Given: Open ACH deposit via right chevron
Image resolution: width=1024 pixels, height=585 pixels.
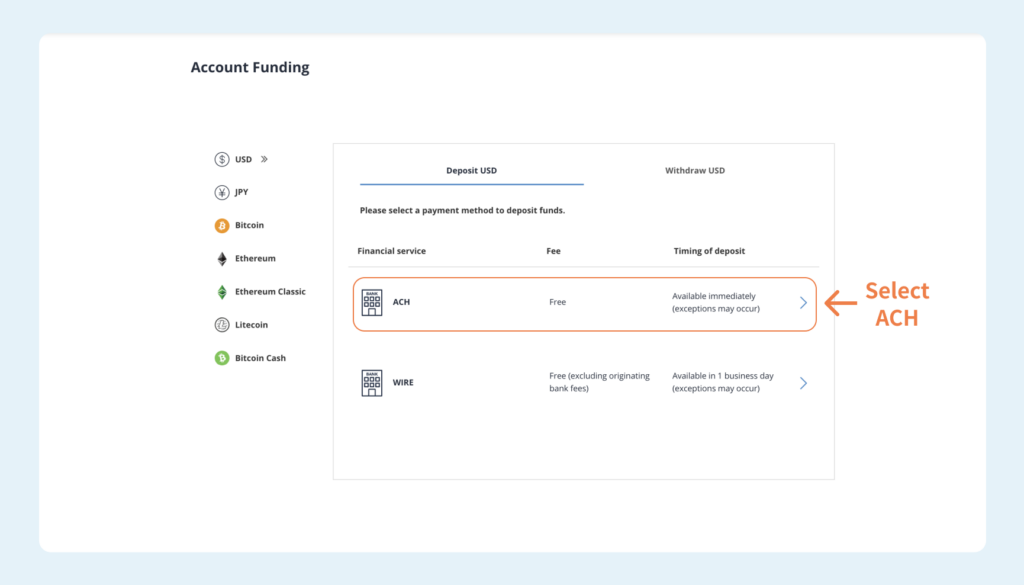Looking at the screenshot, I should tap(803, 302).
